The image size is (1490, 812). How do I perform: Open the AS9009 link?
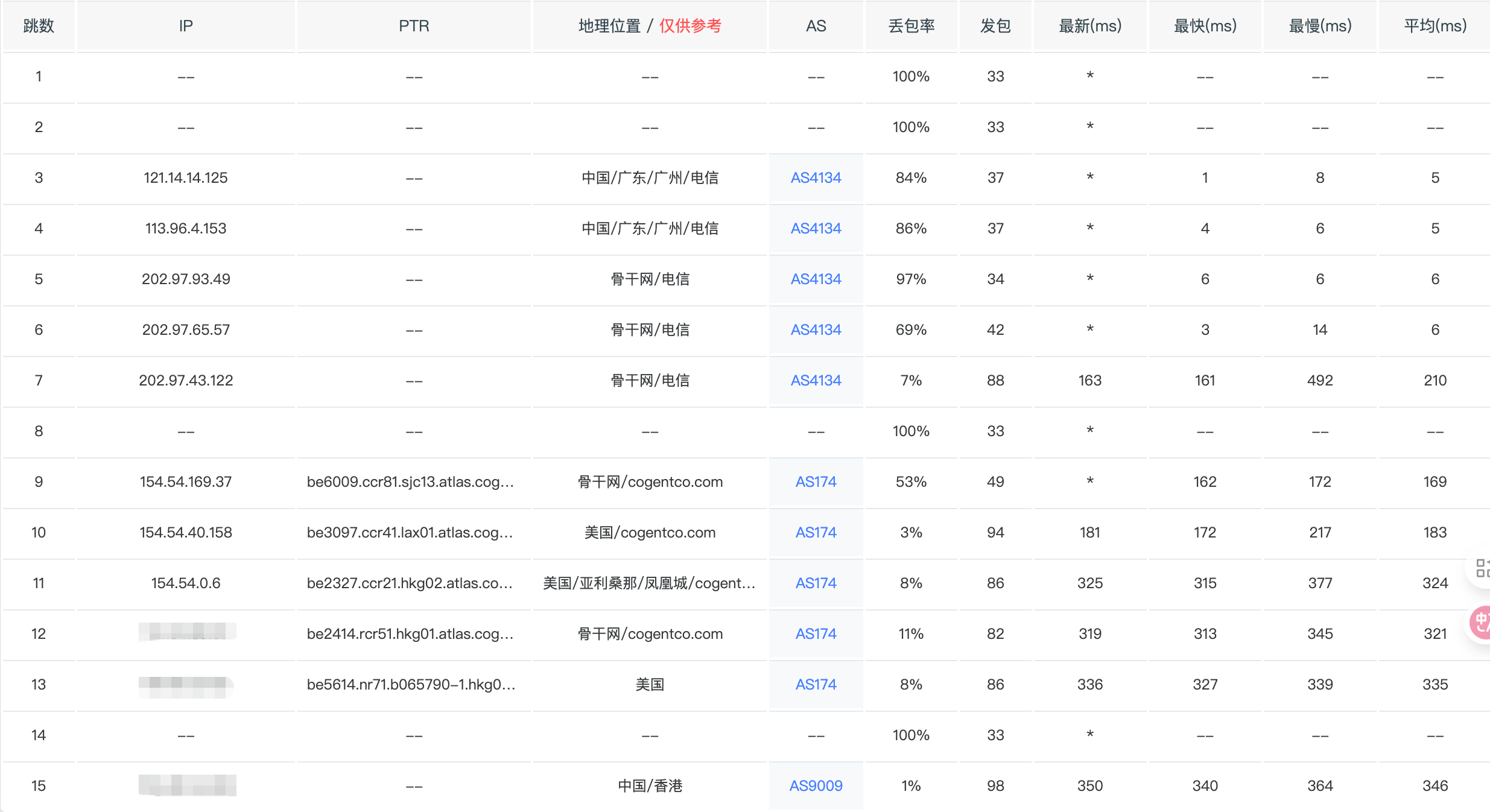pyautogui.click(x=816, y=786)
